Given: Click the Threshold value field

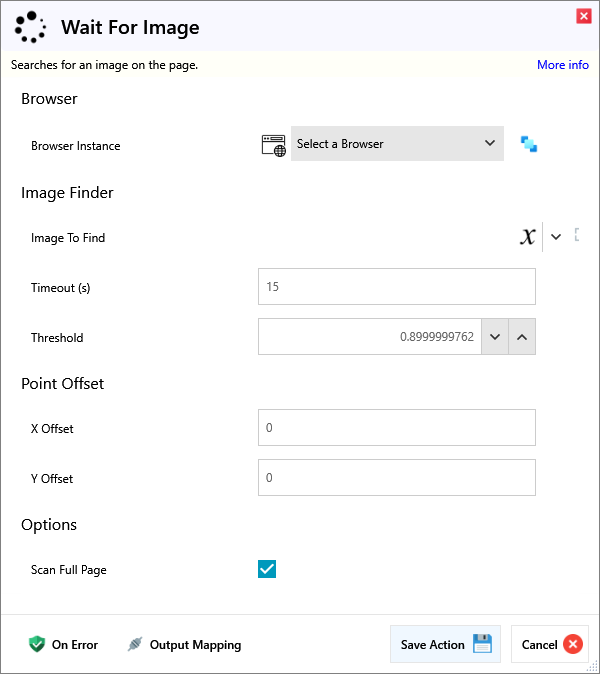Looking at the screenshot, I should point(370,337).
